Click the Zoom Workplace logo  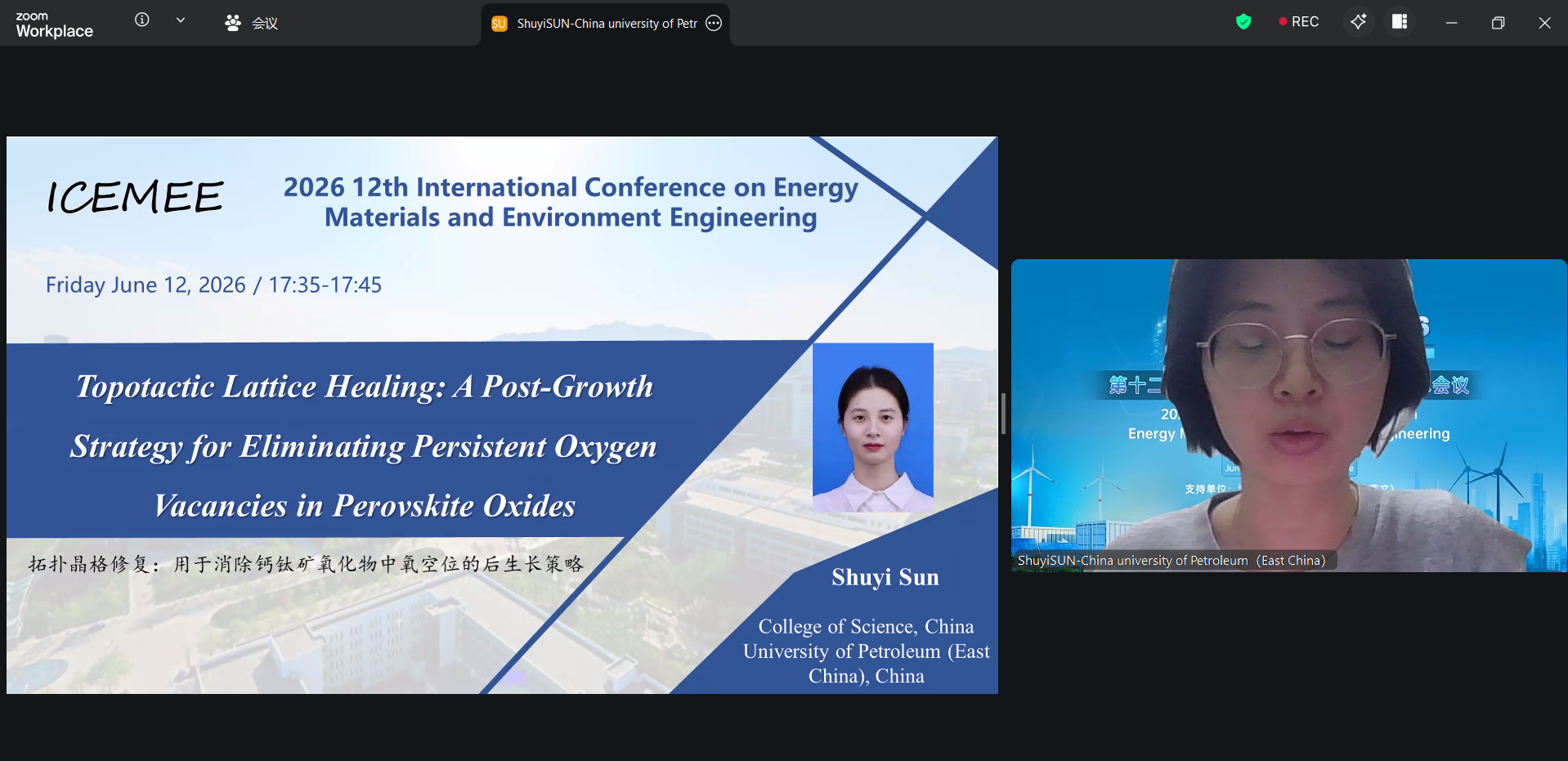pos(54,25)
